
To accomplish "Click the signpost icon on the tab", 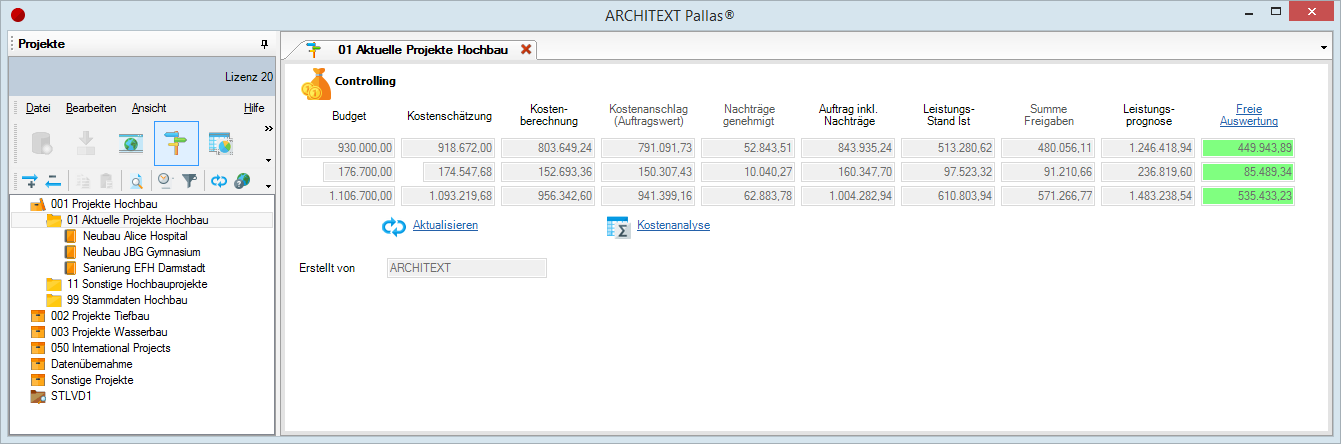I will pos(315,49).
